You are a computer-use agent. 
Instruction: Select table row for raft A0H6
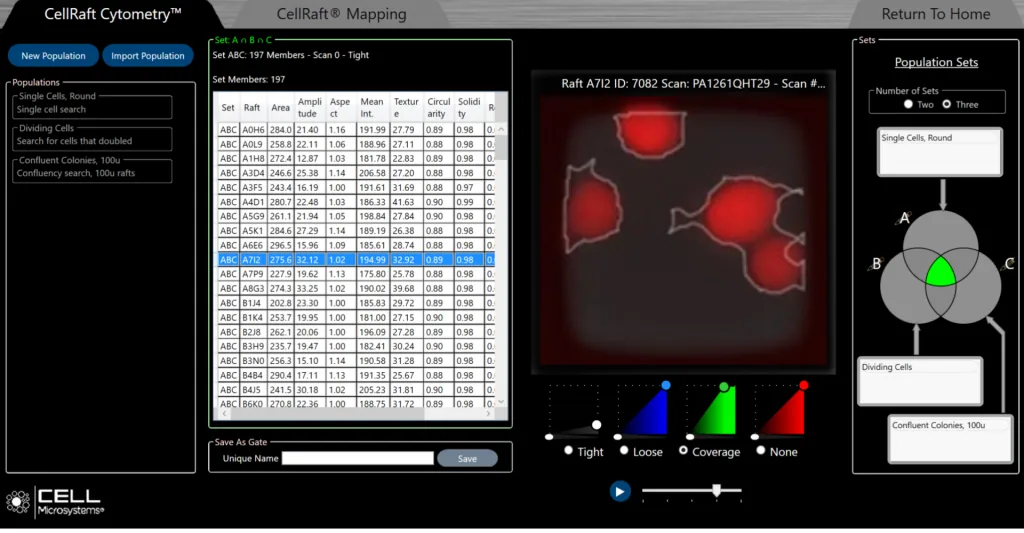pyautogui.click(x=356, y=130)
